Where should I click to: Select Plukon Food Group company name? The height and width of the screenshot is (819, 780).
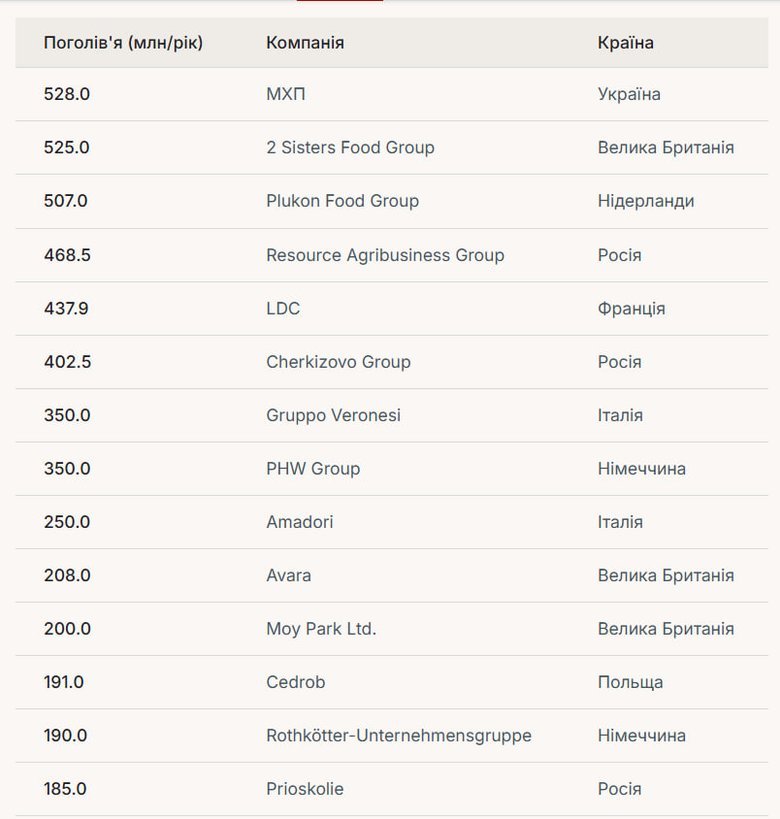342,201
